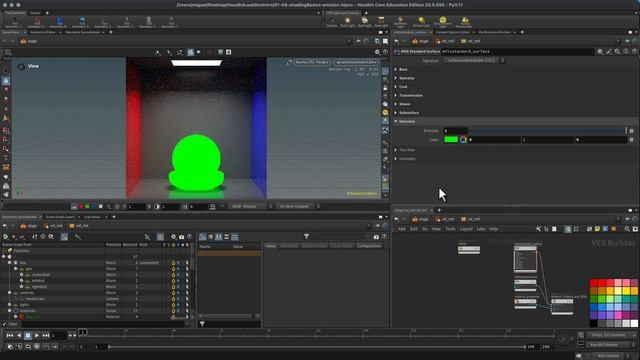Stop playback in the playbar
The height and width of the screenshot is (360, 640).
point(28,335)
